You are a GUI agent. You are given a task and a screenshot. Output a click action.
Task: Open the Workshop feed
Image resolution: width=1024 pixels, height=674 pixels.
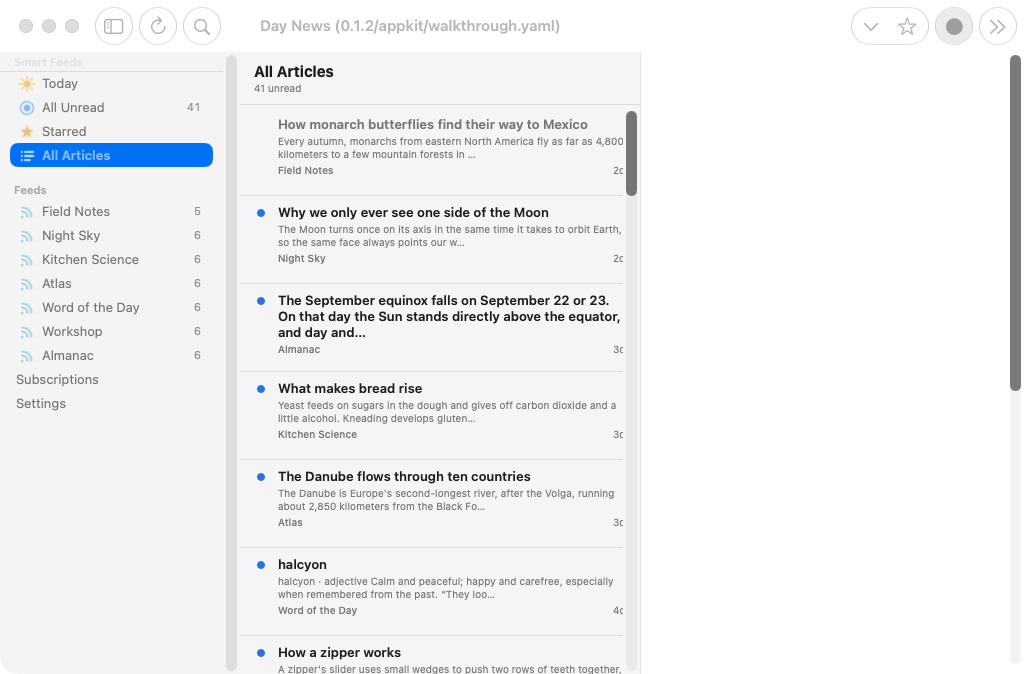tap(112, 332)
